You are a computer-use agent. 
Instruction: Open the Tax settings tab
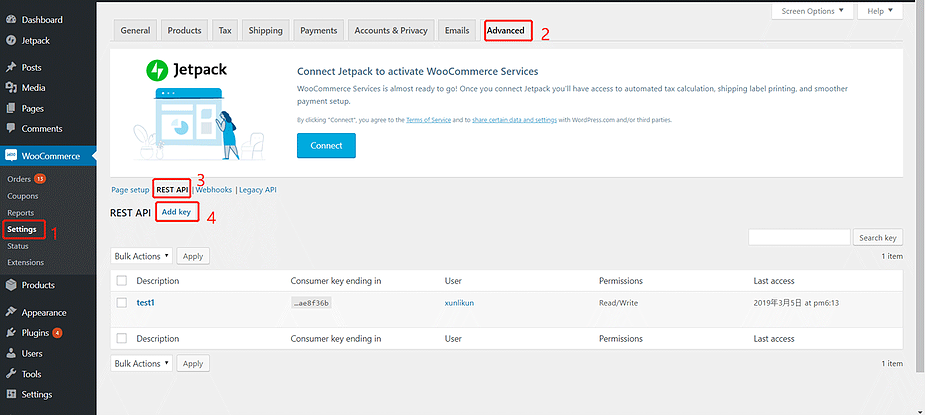click(x=225, y=30)
